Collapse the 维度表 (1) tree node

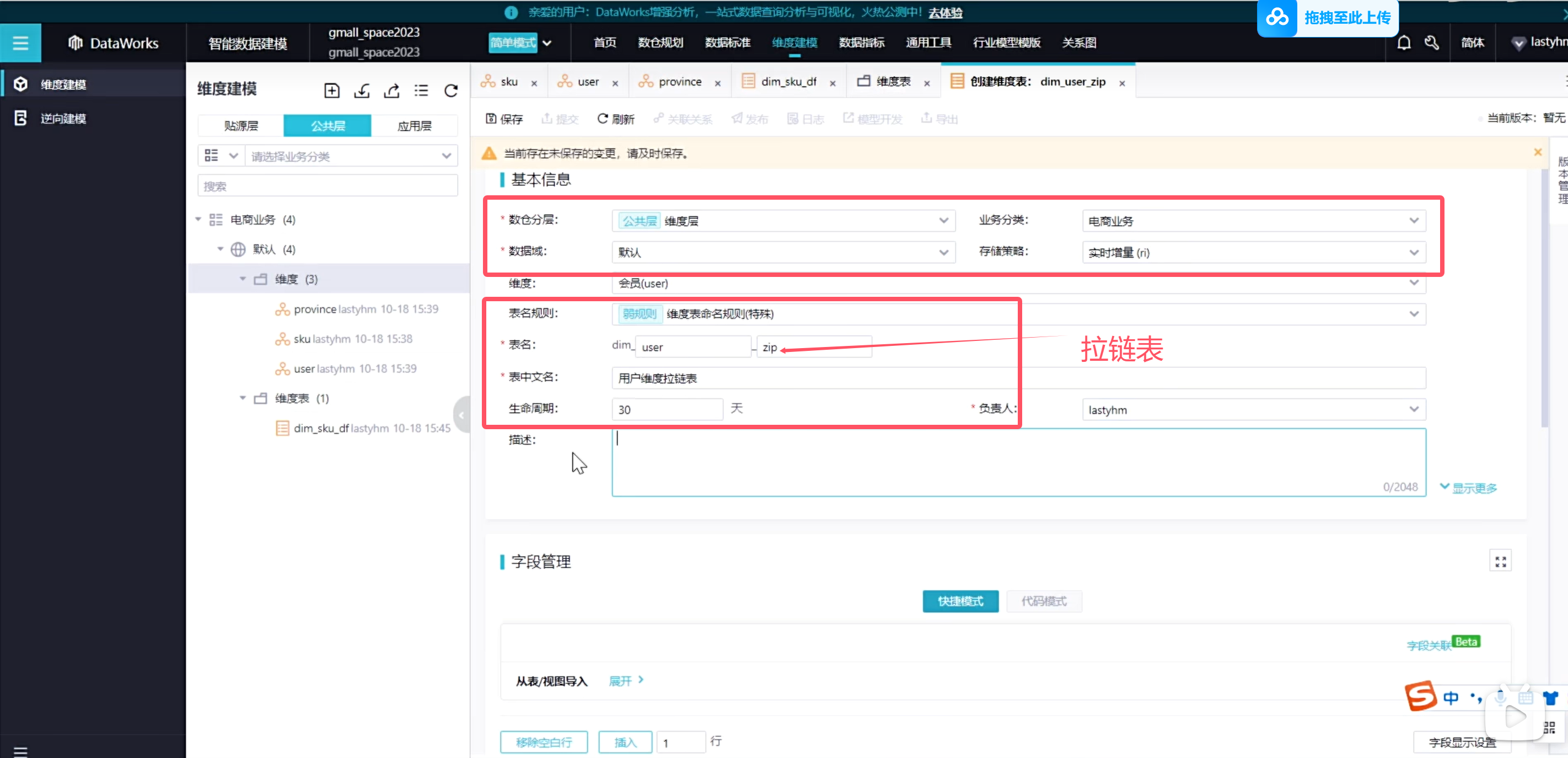[243, 398]
